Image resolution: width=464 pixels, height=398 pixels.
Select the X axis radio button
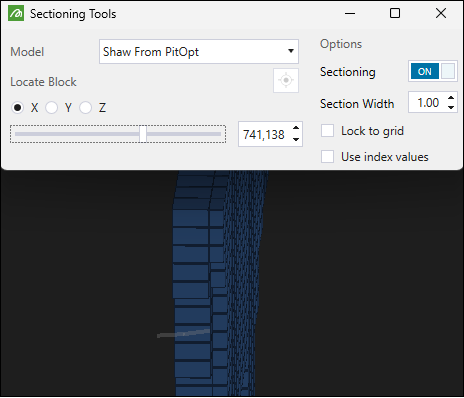(x=17, y=108)
